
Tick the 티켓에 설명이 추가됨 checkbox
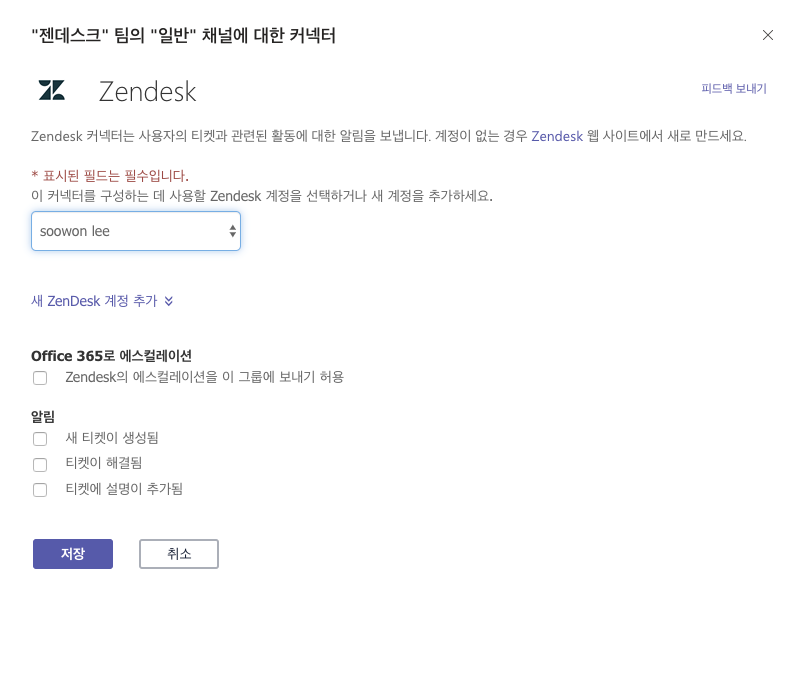40,490
